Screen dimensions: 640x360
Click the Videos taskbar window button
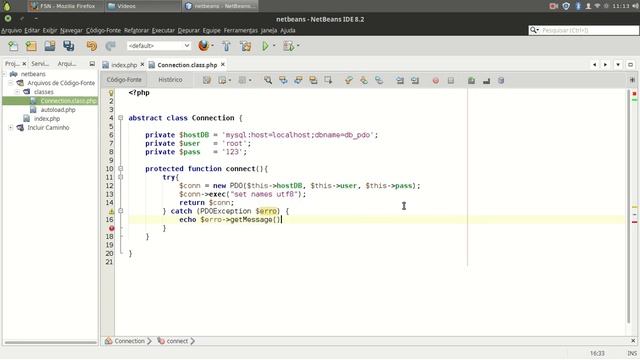point(142,6)
